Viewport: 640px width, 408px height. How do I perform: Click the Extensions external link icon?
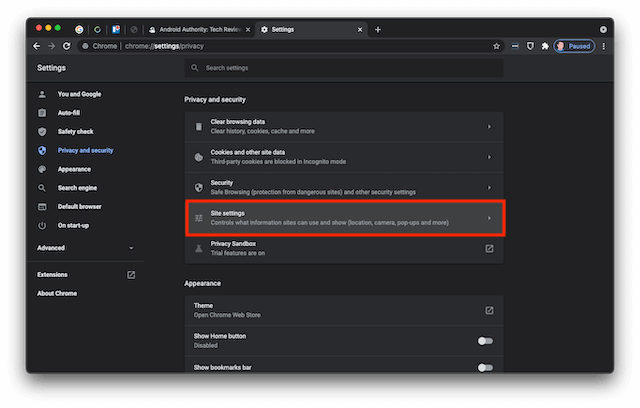pos(131,275)
